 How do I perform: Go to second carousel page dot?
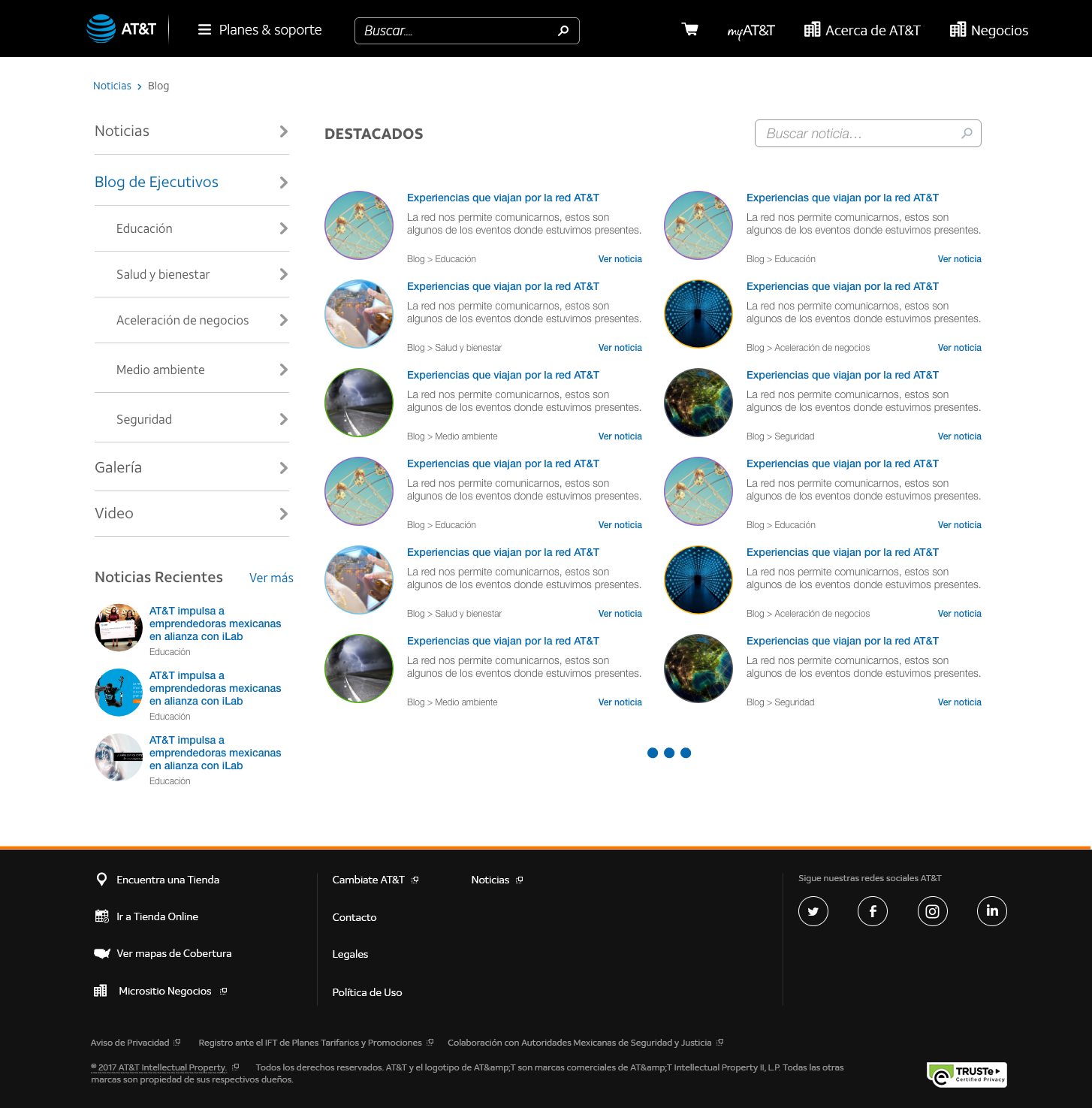click(669, 753)
